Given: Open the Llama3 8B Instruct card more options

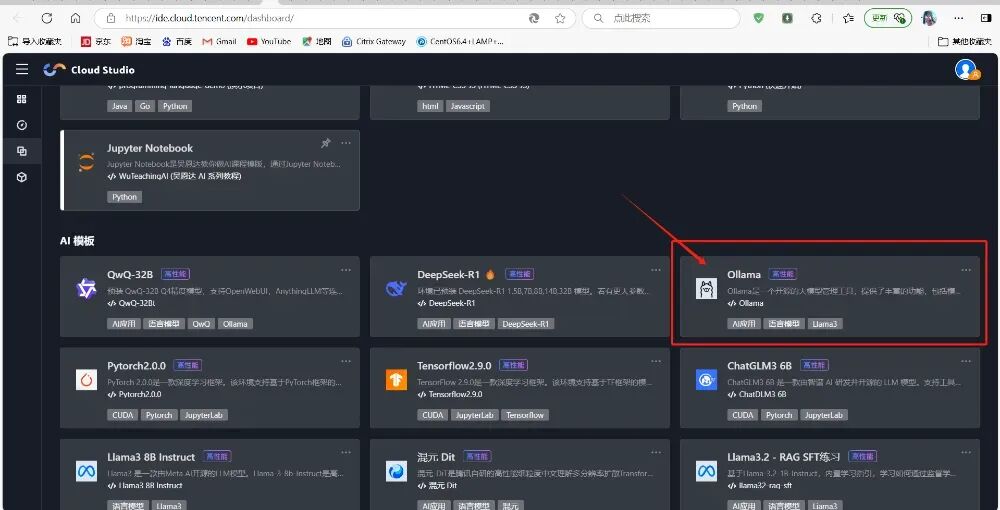Looking at the screenshot, I should (x=346, y=453).
